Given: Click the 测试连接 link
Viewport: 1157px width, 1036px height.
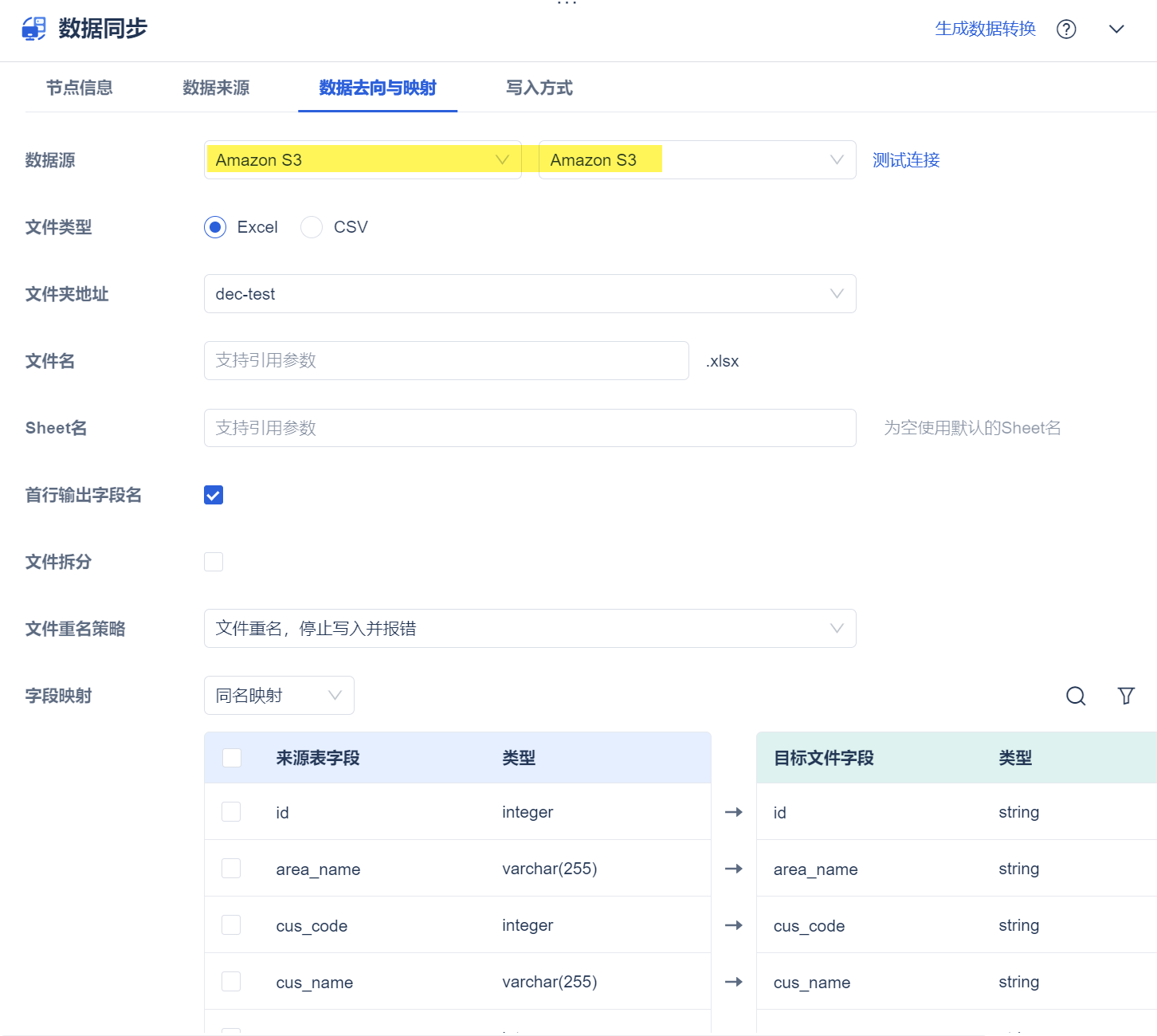Looking at the screenshot, I should coord(906,160).
